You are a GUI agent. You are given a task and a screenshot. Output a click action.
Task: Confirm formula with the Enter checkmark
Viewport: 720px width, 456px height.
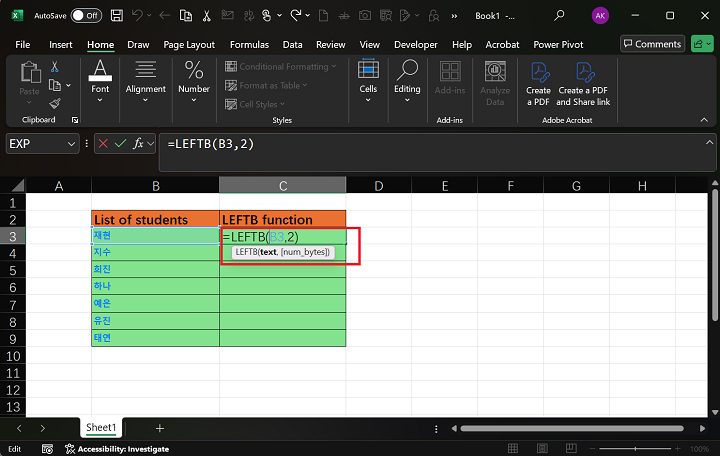point(121,144)
